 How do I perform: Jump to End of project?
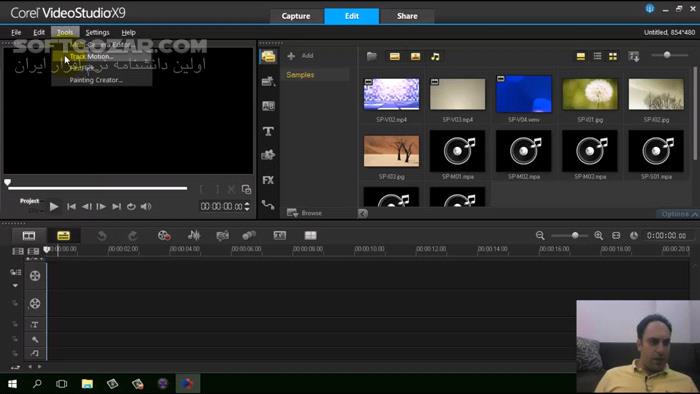116,207
